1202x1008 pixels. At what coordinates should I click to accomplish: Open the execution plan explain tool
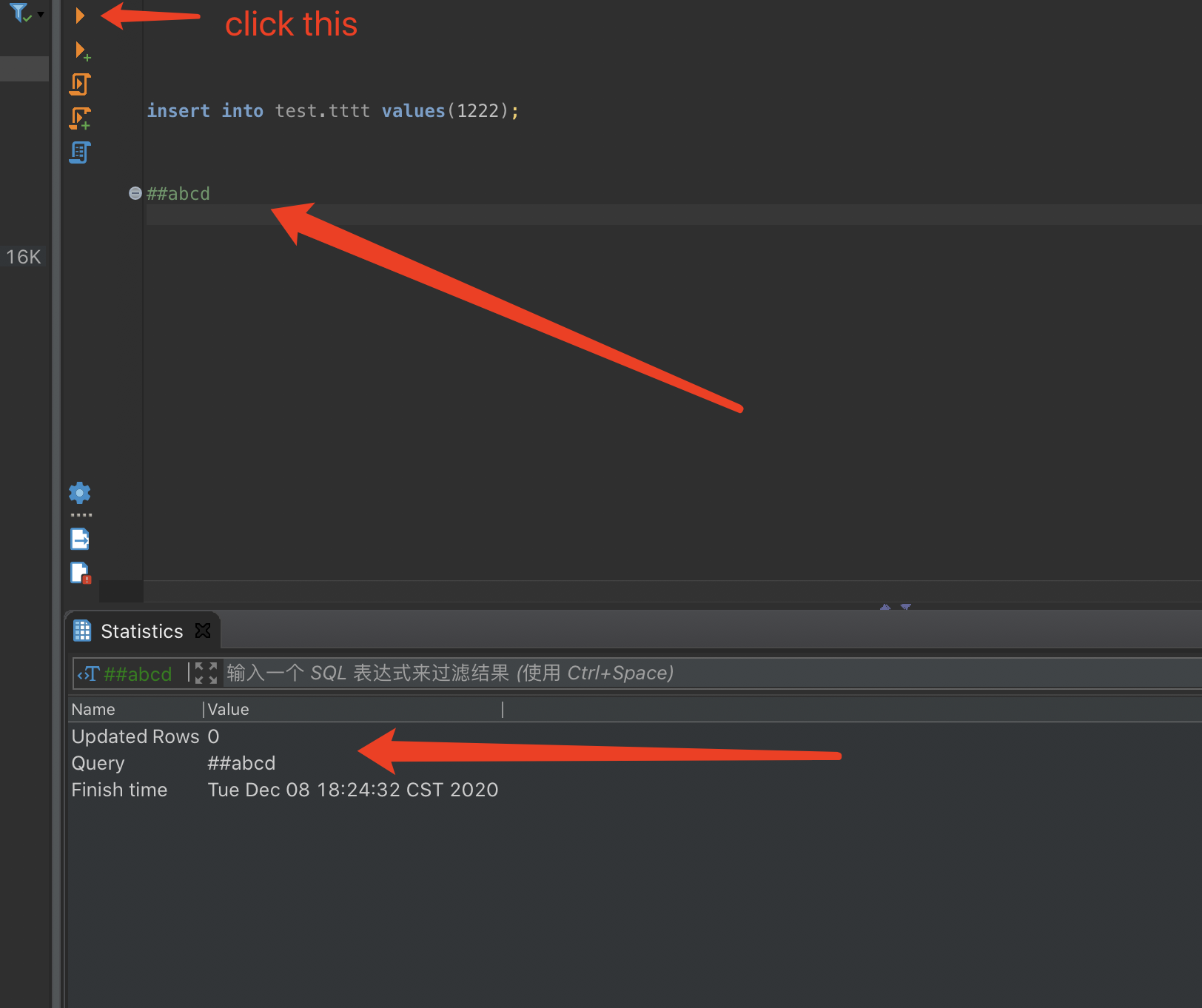(78, 152)
